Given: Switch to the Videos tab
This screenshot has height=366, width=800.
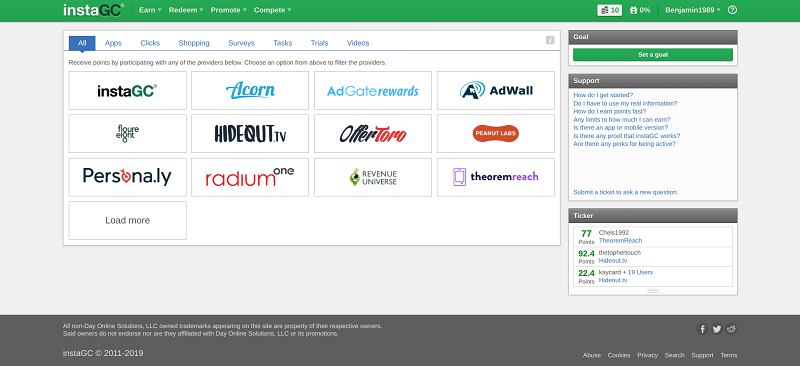Looking at the screenshot, I should coord(358,43).
